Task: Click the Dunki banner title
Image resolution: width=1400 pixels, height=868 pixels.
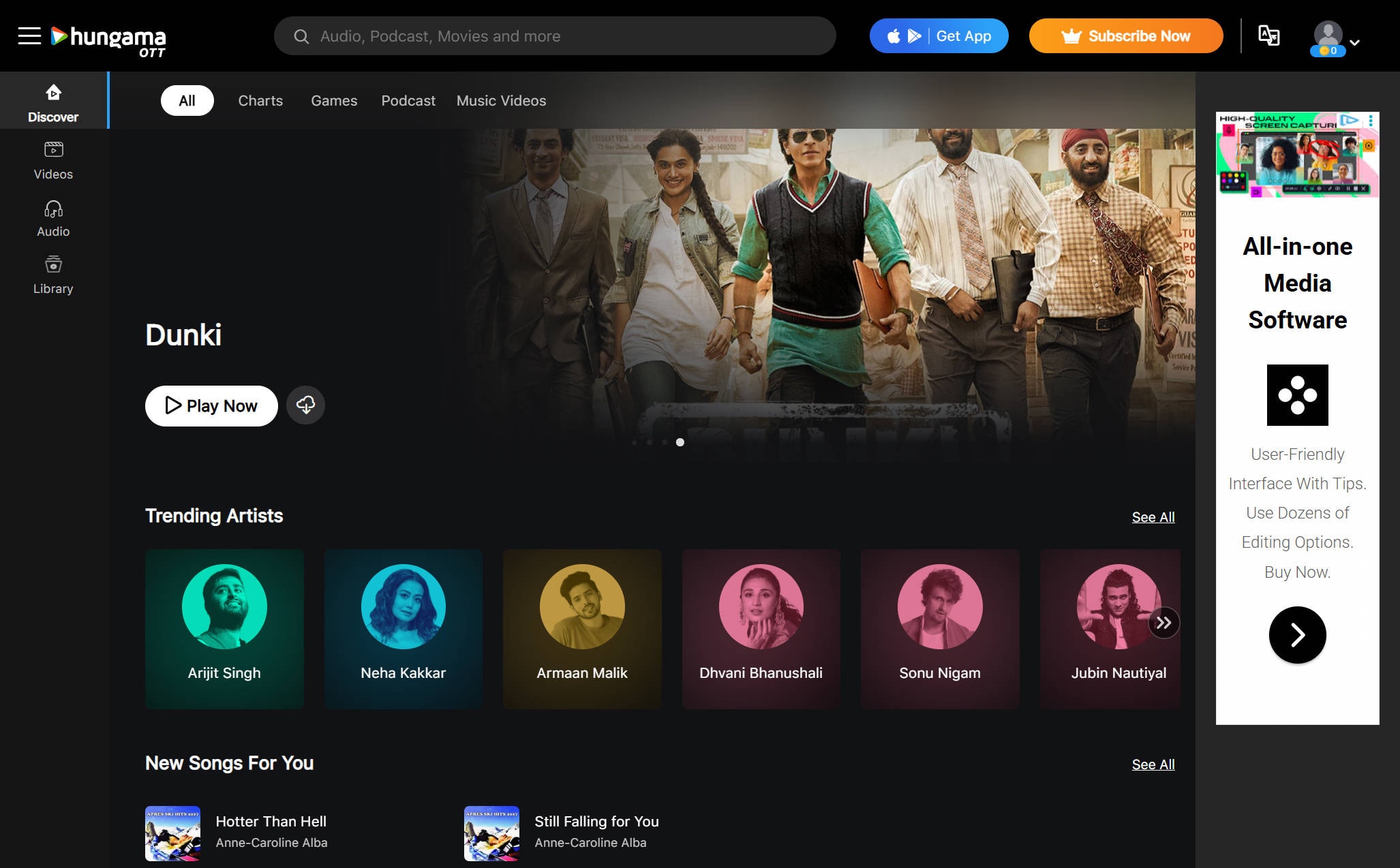Action: [x=183, y=335]
